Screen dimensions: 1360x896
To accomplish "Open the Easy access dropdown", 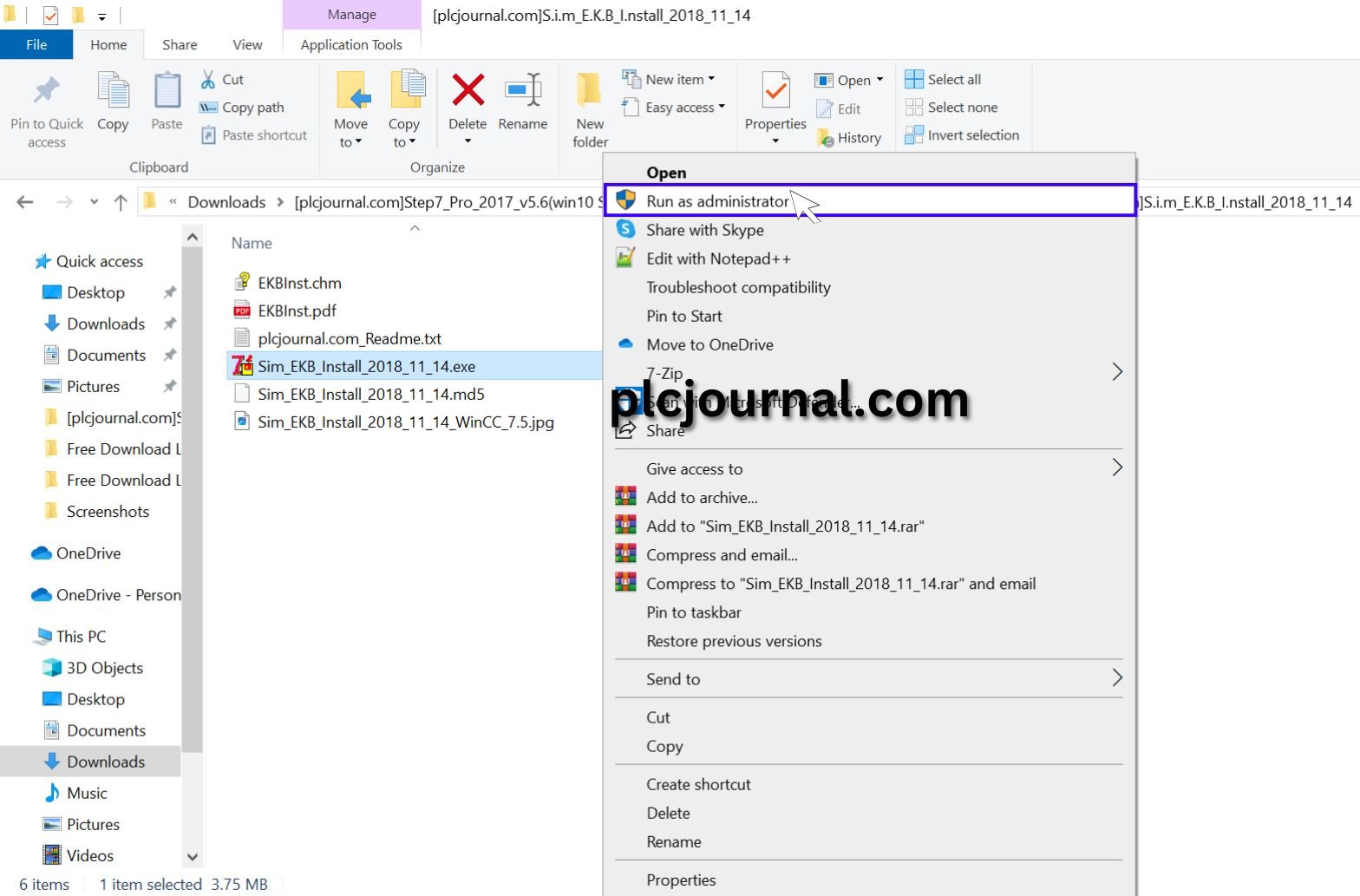I will pyautogui.click(x=722, y=107).
